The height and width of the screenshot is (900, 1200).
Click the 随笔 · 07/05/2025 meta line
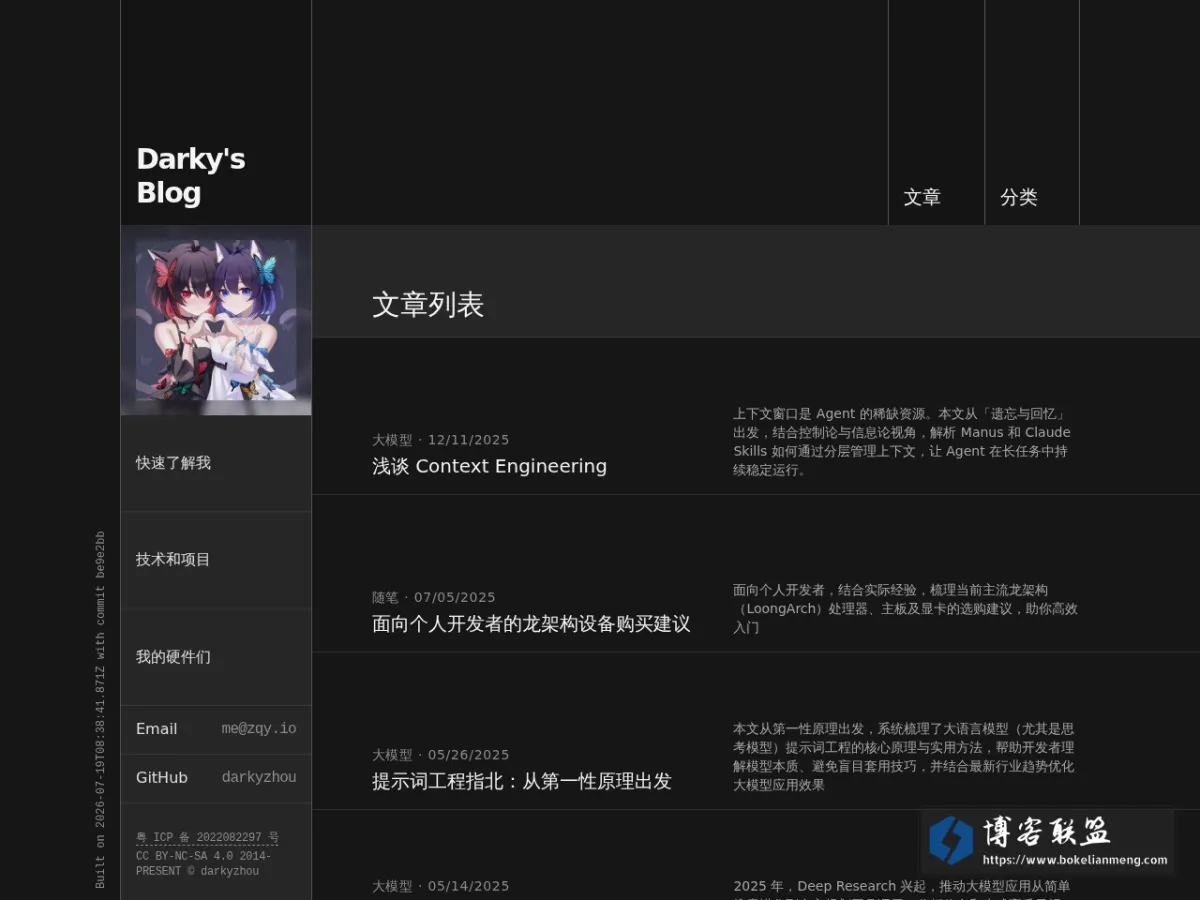point(434,598)
